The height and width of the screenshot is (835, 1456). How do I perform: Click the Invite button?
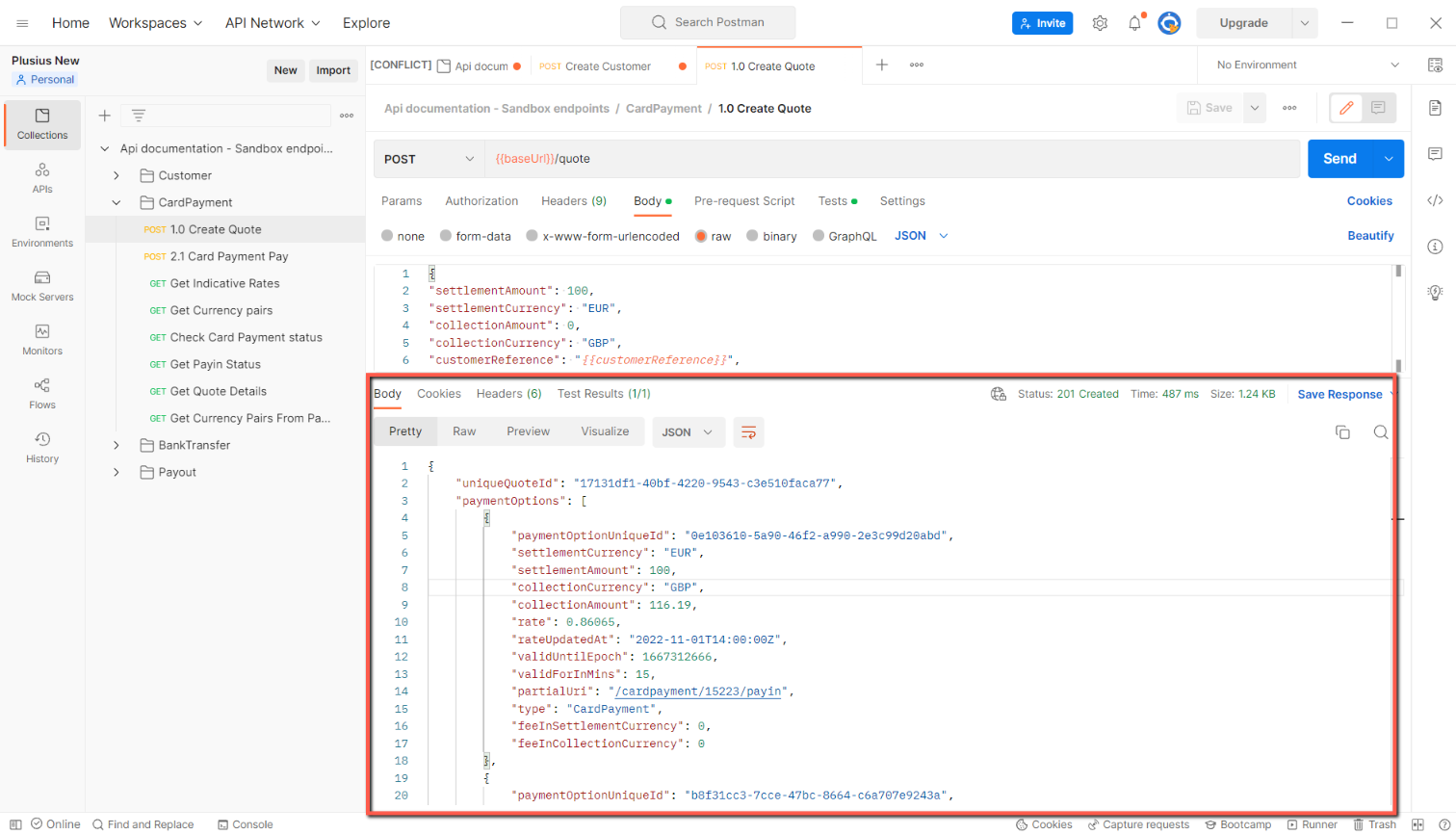click(1043, 23)
